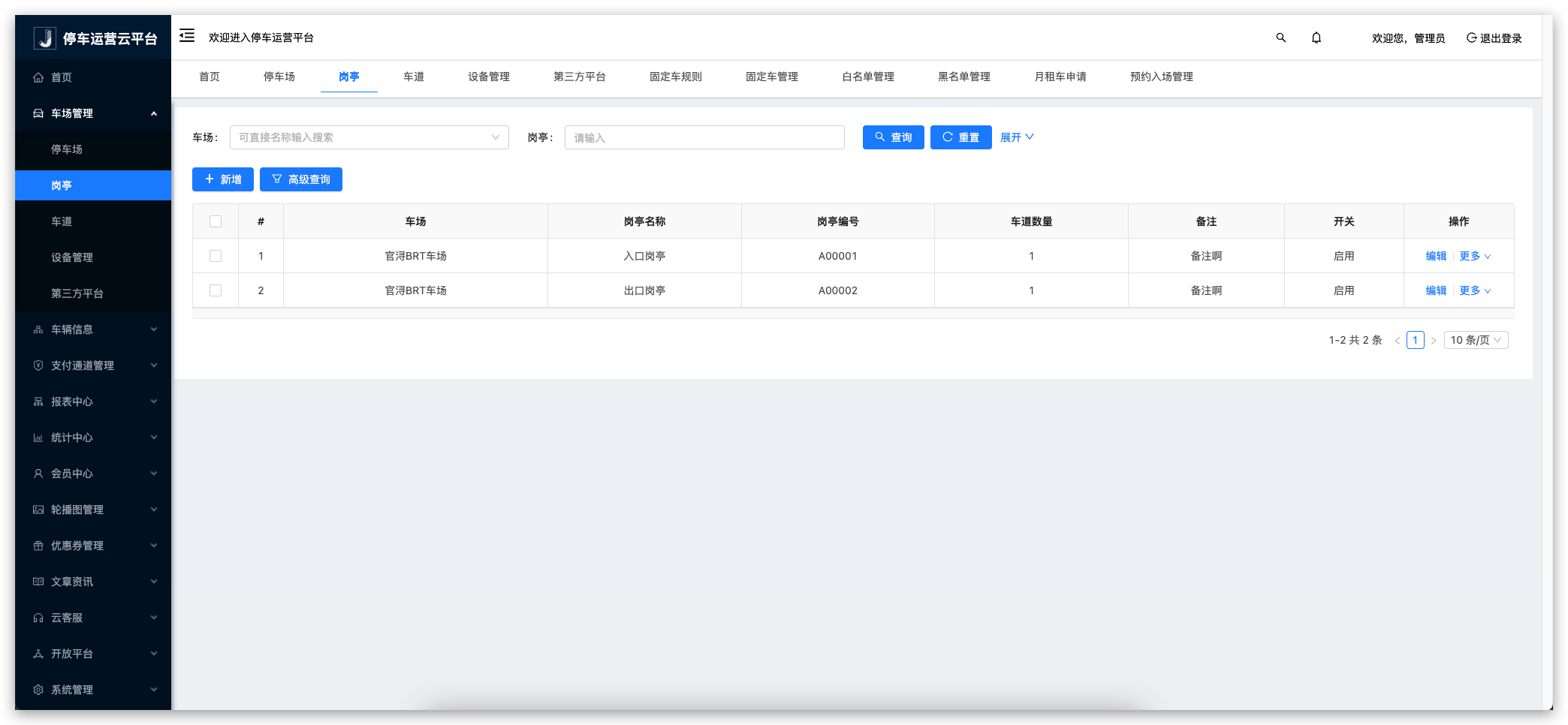Expand the 车辆信息 sidebar menu
Viewport: 1568px width, 725px height.
[x=154, y=329]
